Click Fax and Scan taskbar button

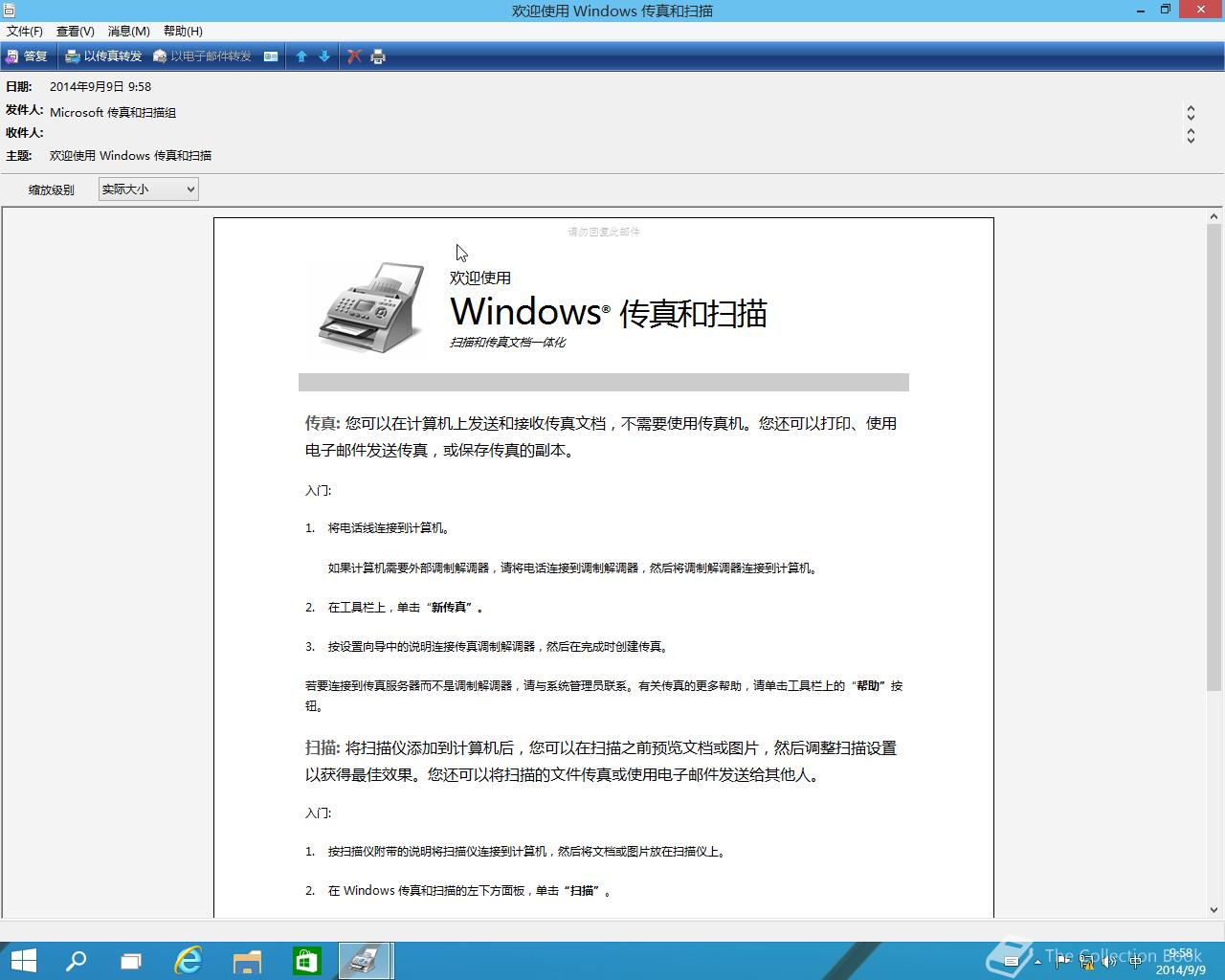point(365,961)
